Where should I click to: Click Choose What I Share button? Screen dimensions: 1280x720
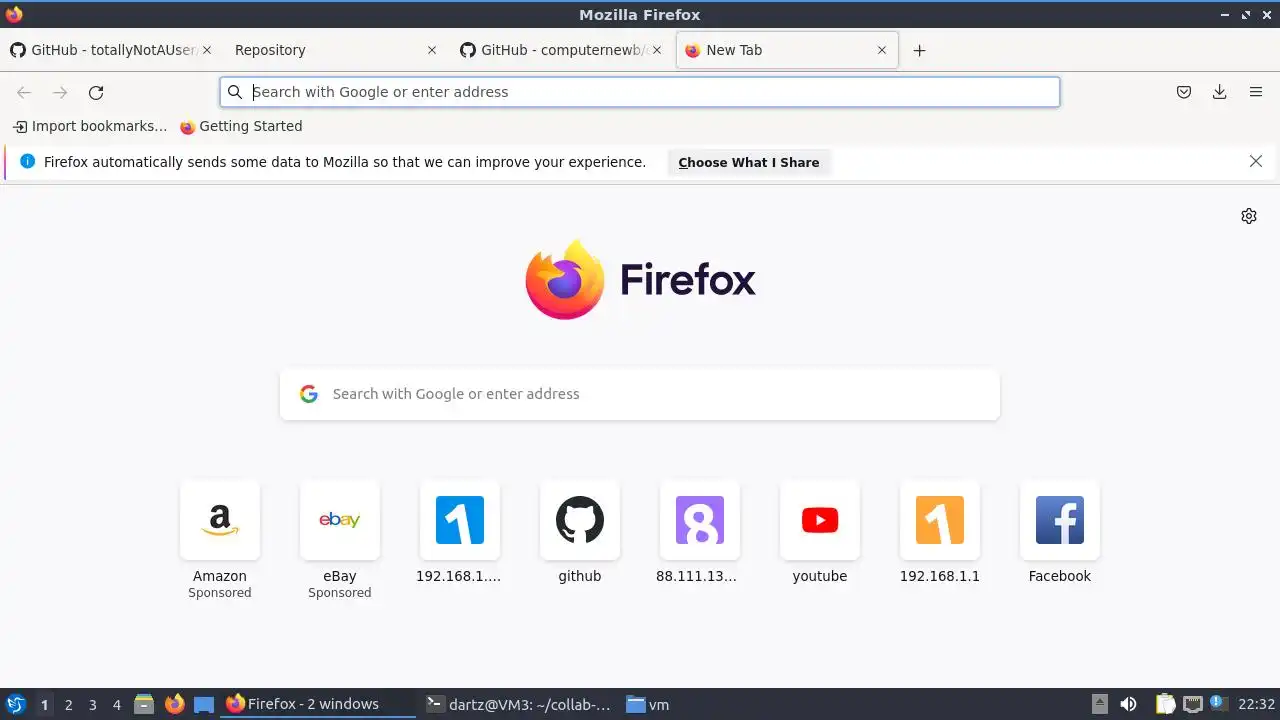(749, 162)
